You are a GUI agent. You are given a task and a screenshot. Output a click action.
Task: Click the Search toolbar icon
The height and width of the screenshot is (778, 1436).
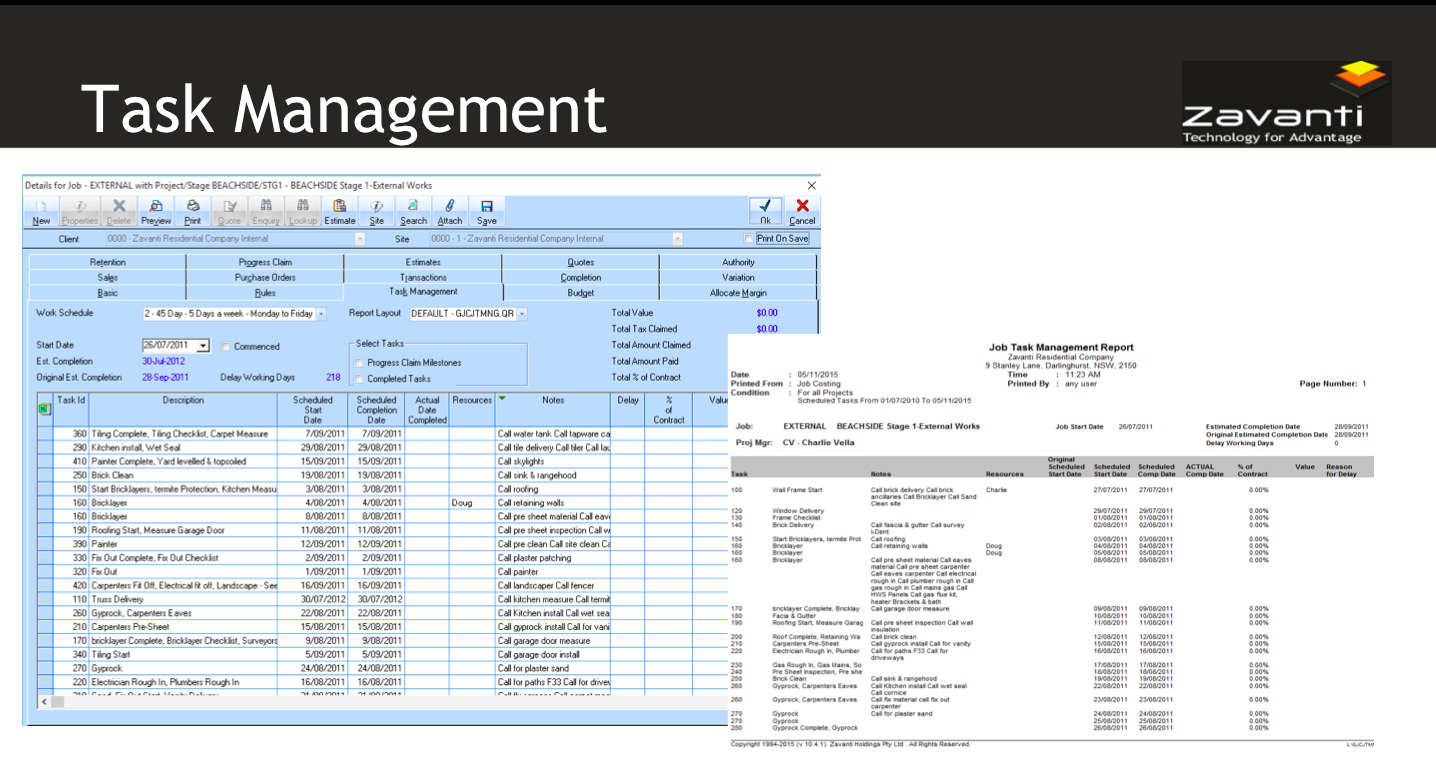click(x=413, y=211)
